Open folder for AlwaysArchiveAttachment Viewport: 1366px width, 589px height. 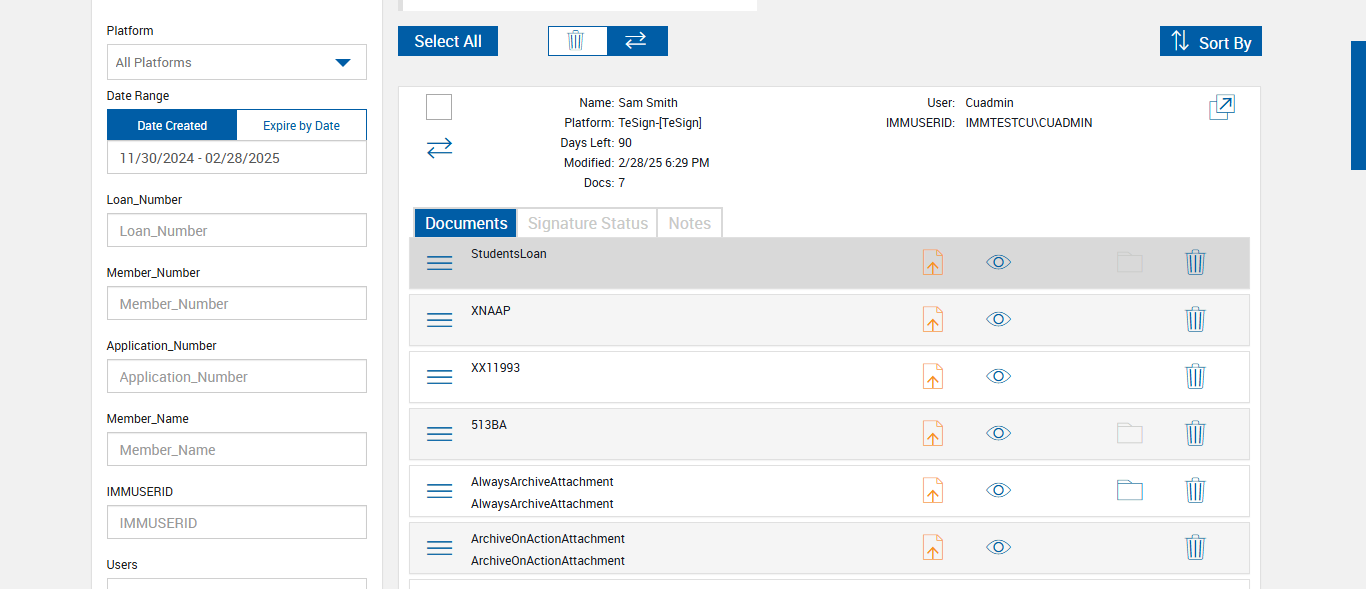click(x=1130, y=490)
